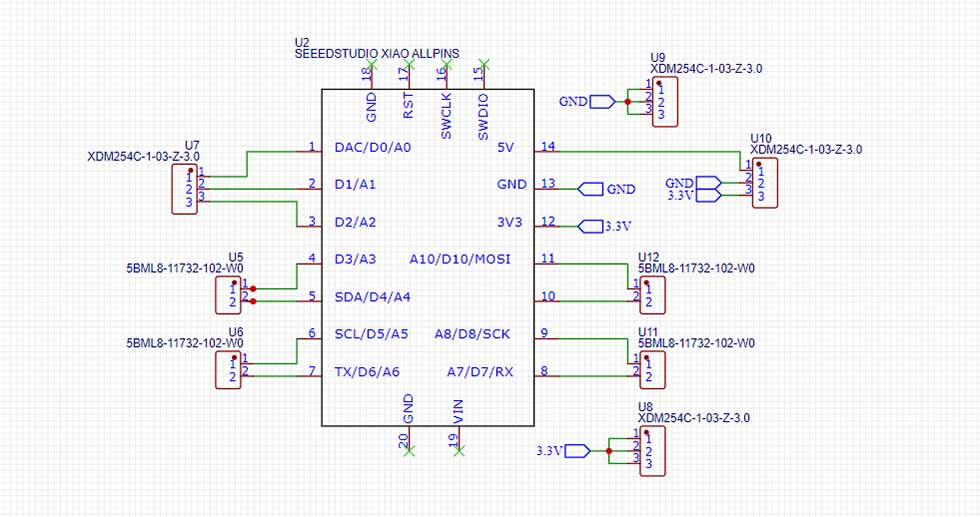Screen dimensions: 980x517
Task: Click the D3/A3 pin label
Action: [355, 259]
